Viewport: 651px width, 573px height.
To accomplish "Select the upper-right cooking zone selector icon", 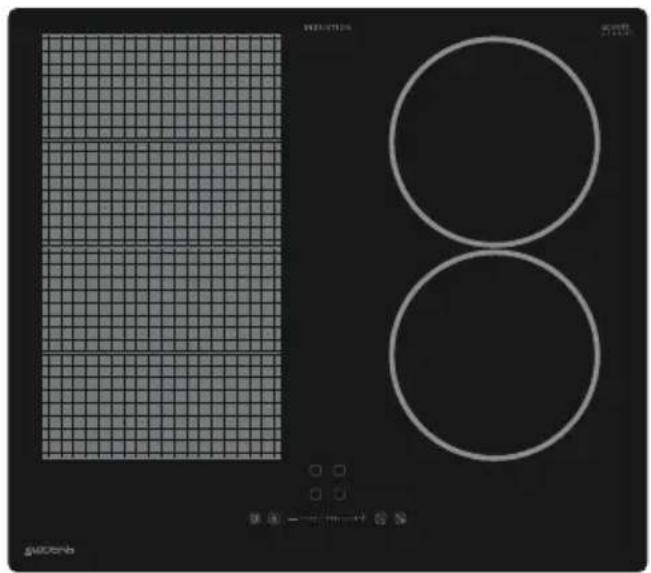I will (x=339, y=470).
